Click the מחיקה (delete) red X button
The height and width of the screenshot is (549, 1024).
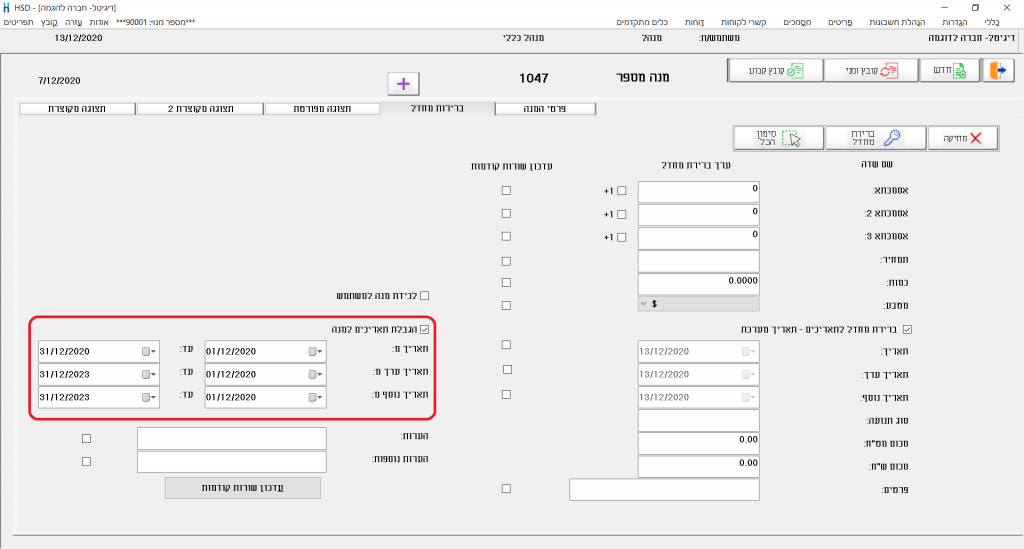tap(963, 138)
